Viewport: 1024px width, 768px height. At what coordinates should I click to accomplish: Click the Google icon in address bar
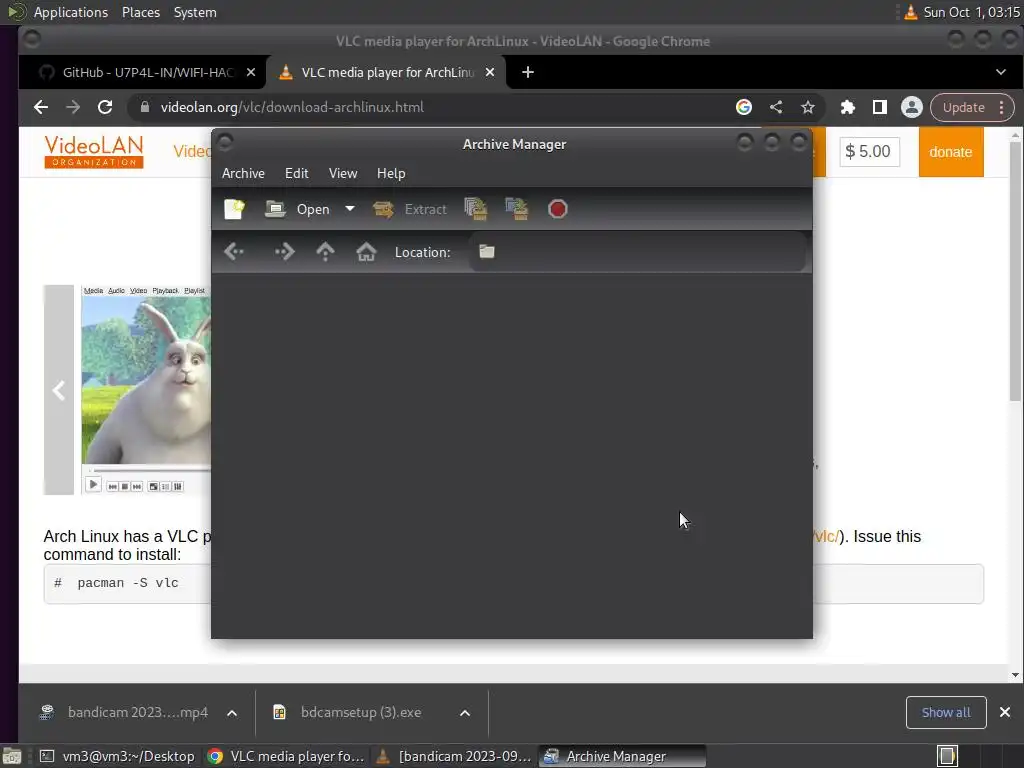click(744, 107)
